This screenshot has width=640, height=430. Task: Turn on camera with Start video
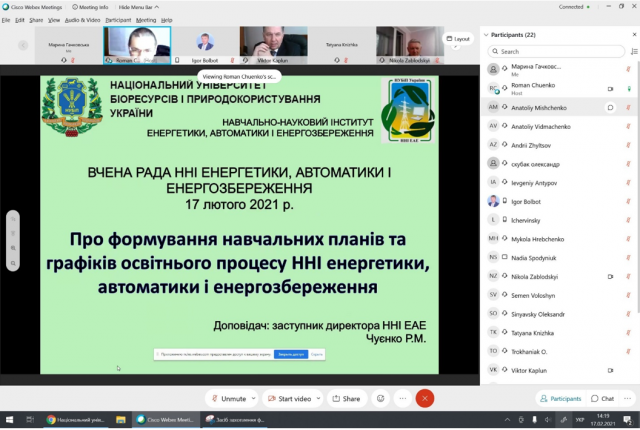(x=289, y=399)
